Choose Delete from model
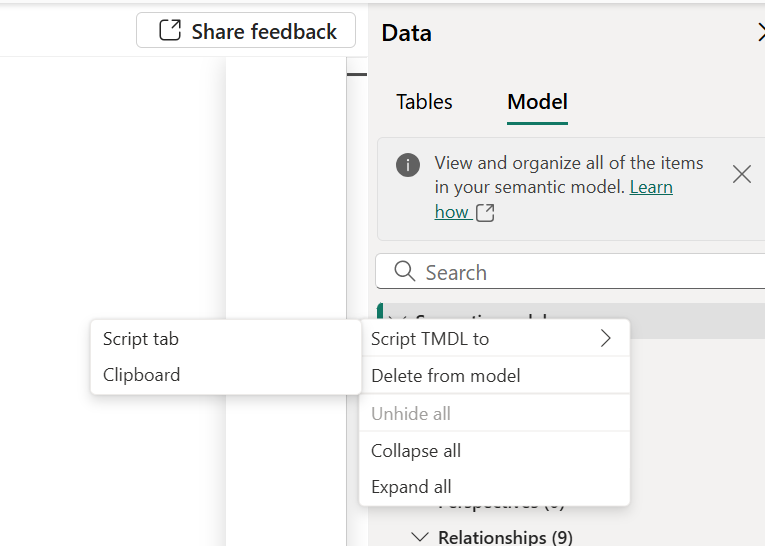The height and width of the screenshot is (546, 765). tap(445, 376)
